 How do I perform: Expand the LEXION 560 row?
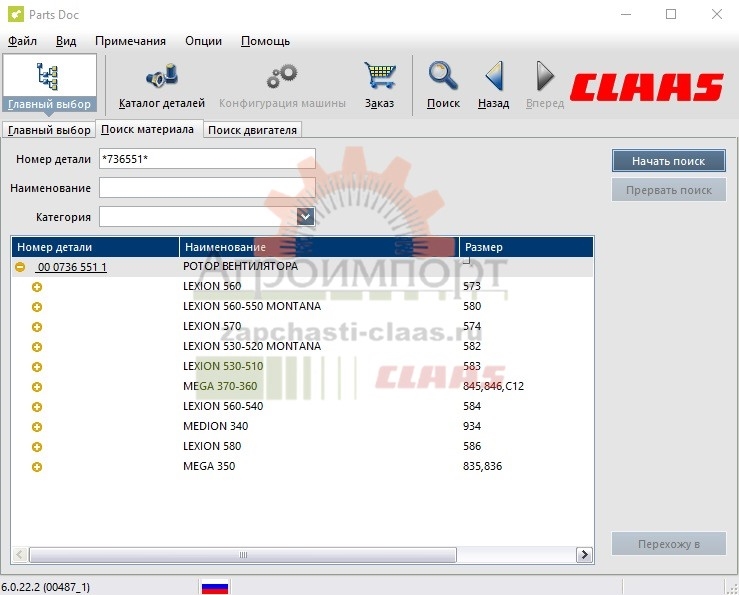point(37,287)
